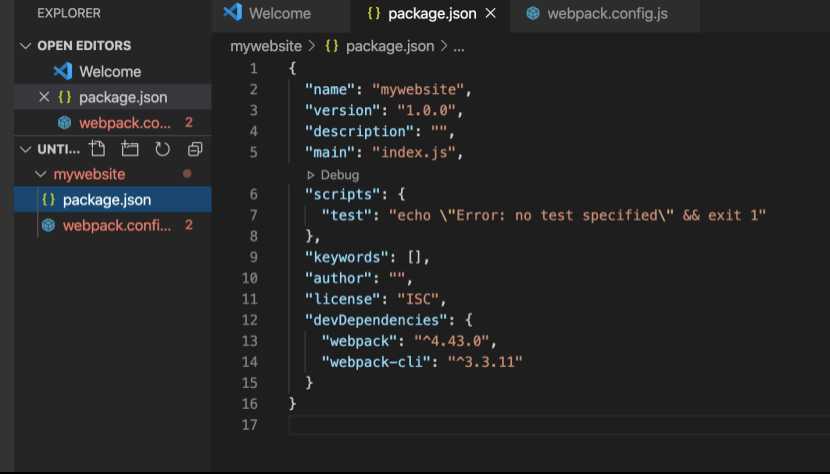830x474 pixels.
Task: Click the "test" key on line 7
Action: click(x=347, y=216)
